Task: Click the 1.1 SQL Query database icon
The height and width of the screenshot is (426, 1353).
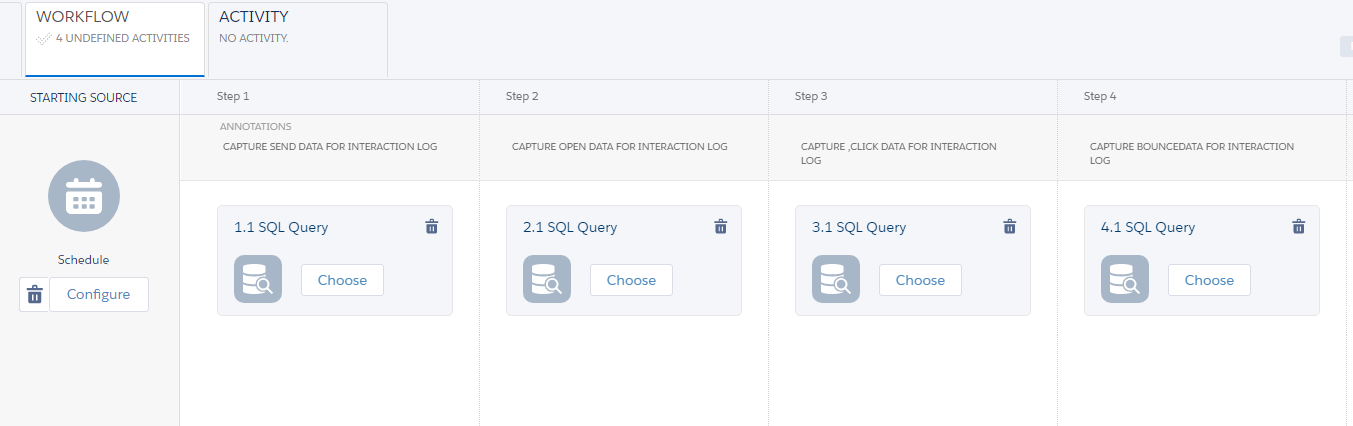Action: pyautogui.click(x=258, y=279)
